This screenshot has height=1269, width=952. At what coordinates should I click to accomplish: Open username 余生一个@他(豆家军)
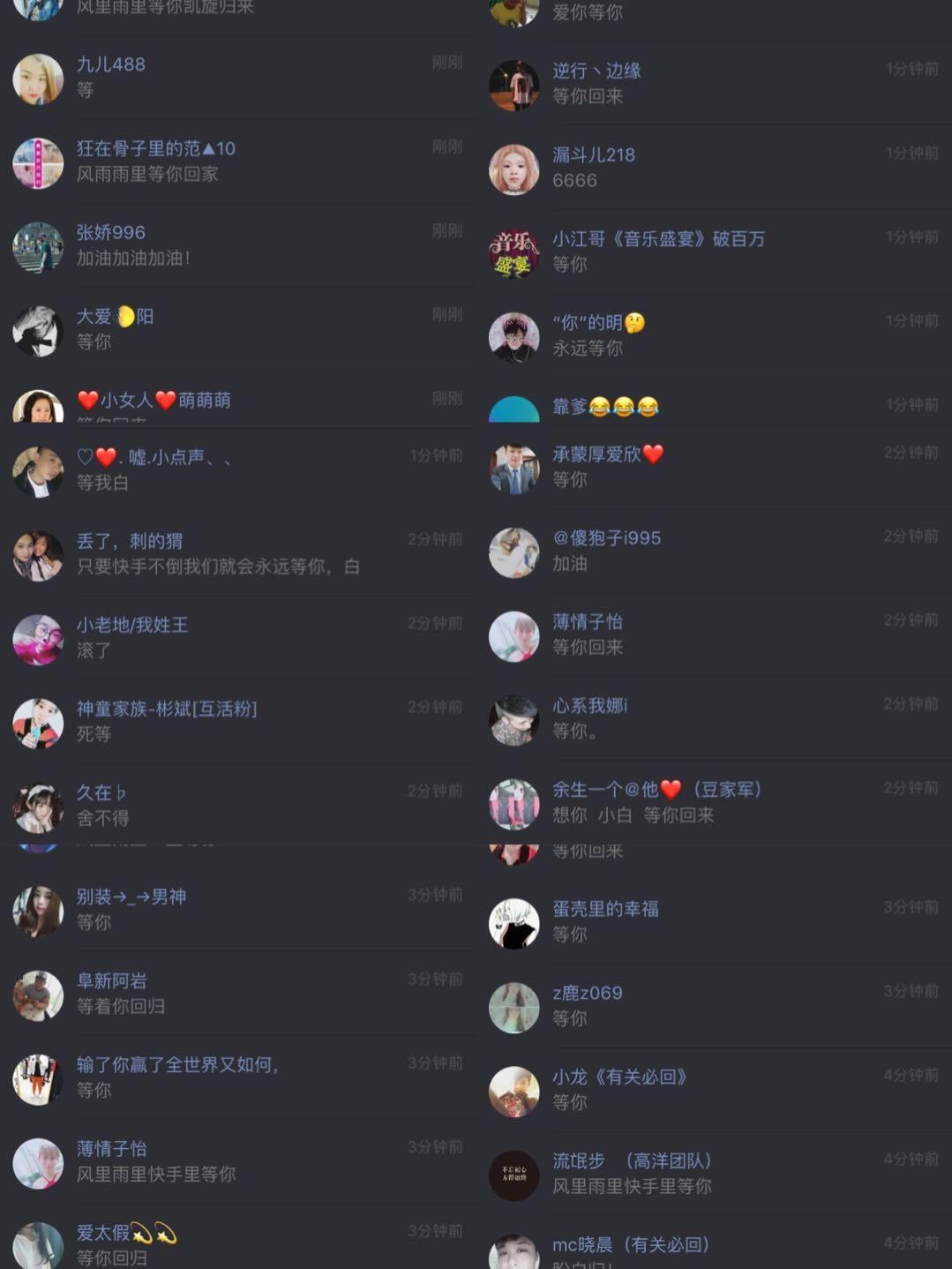(657, 789)
